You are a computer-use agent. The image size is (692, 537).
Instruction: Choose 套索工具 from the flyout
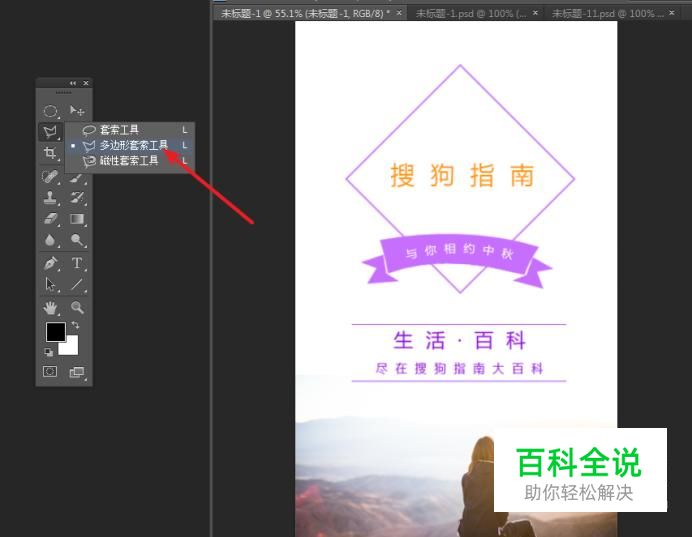[130, 130]
